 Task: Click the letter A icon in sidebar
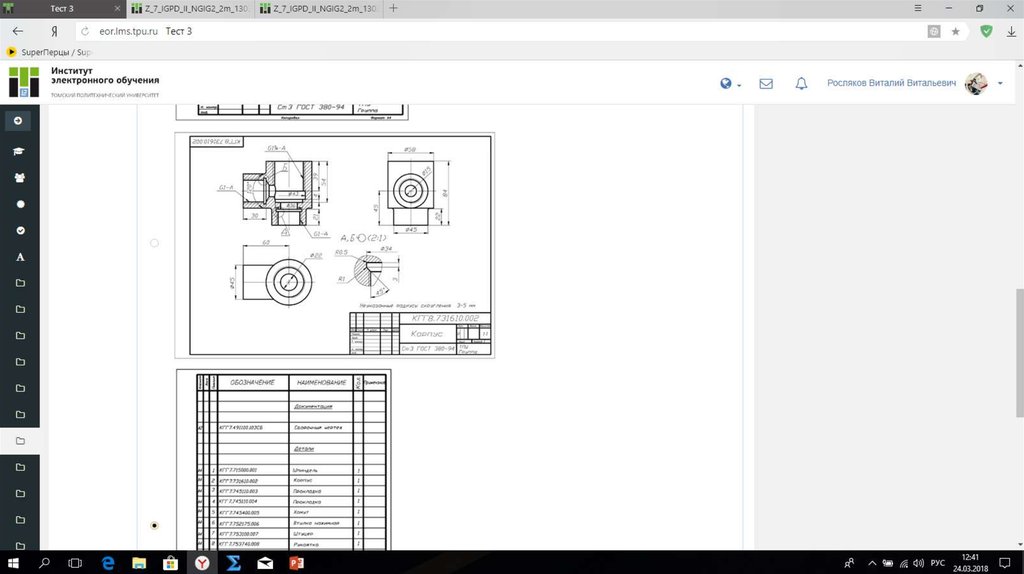tap(20, 257)
